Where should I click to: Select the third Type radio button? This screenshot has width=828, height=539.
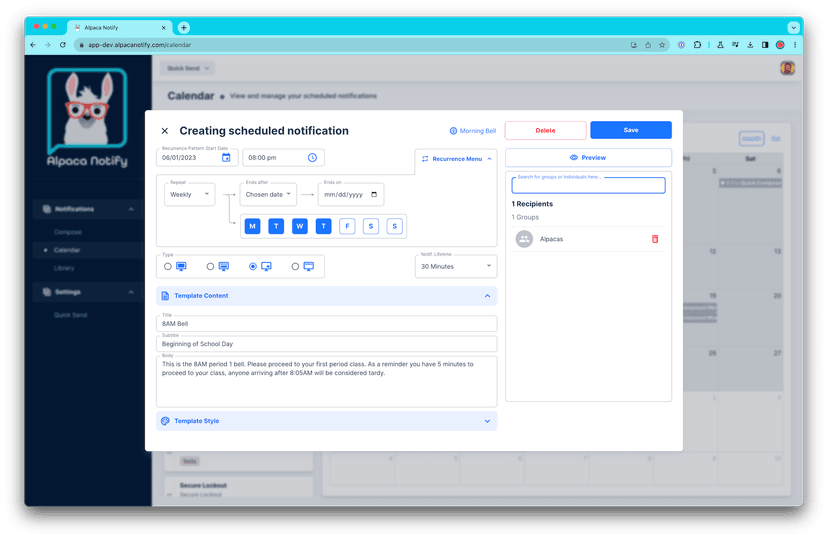(253, 267)
